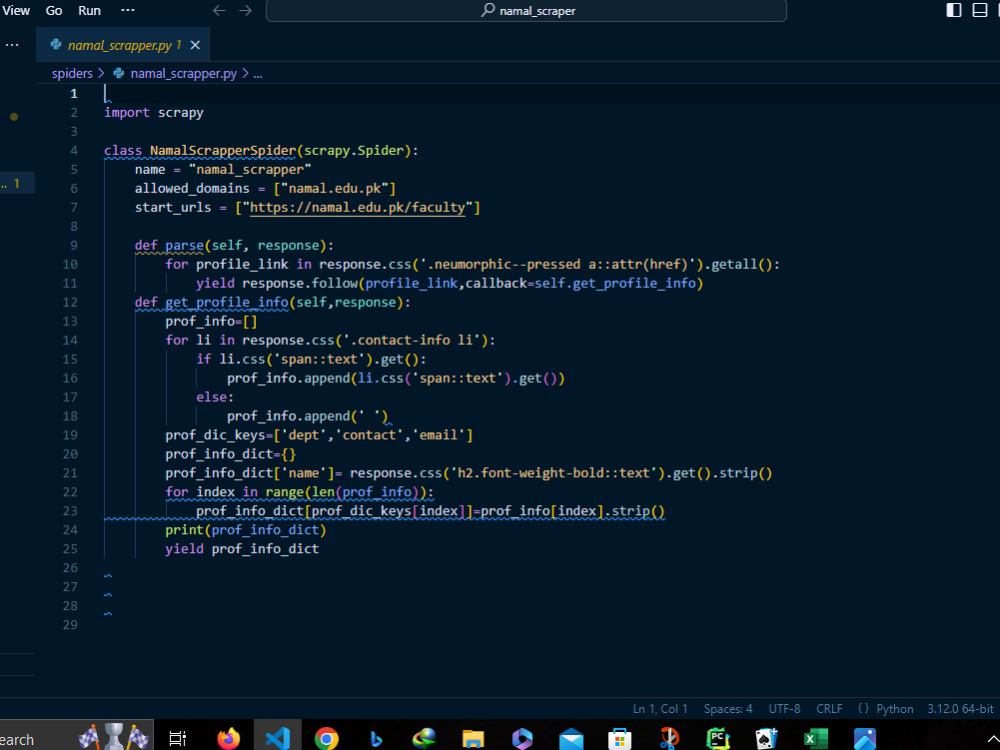
Task: Place cursor on 'import scrapy' text
Action: coord(154,113)
